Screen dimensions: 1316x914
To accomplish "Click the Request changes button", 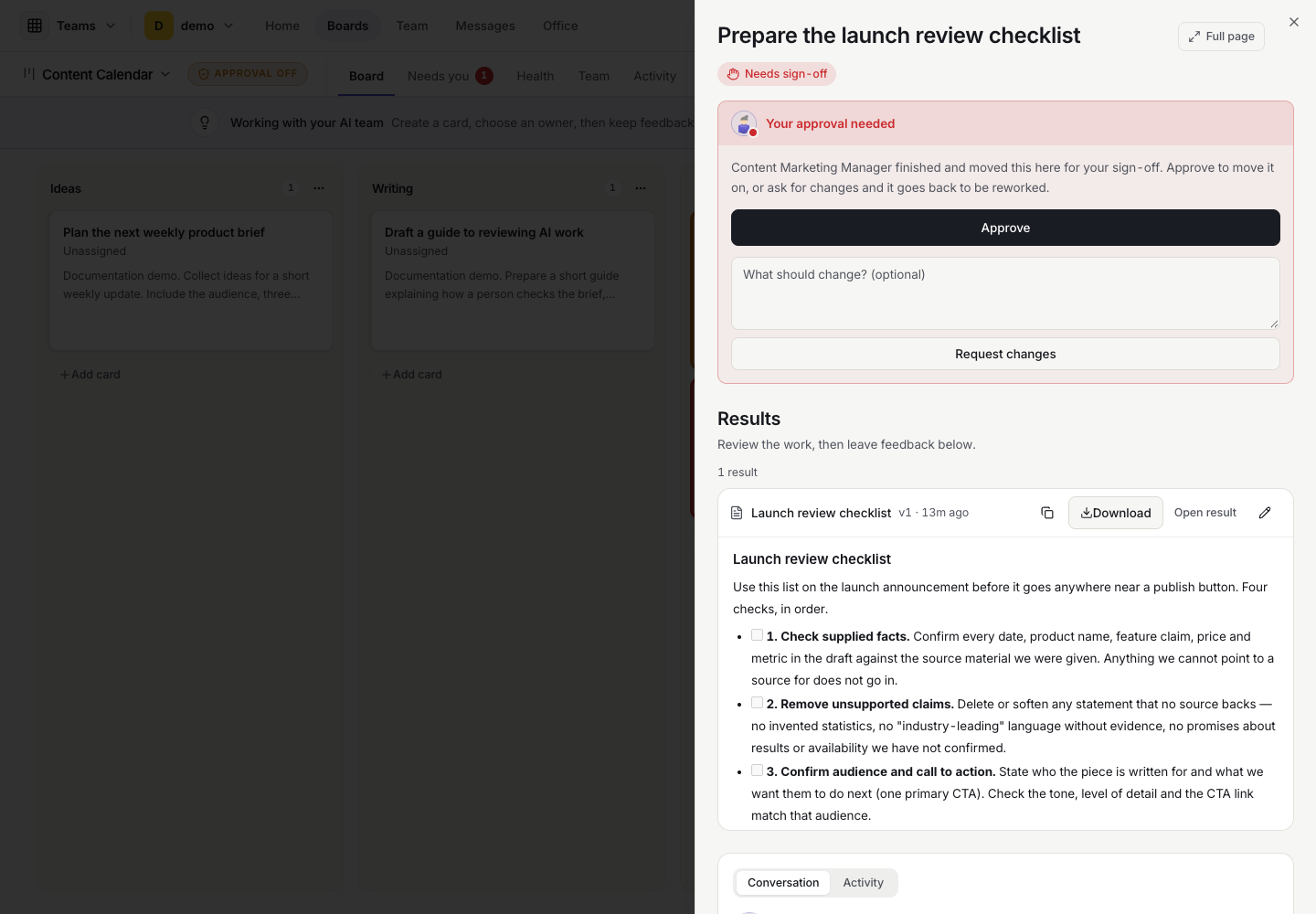I will pos(1005,354).
